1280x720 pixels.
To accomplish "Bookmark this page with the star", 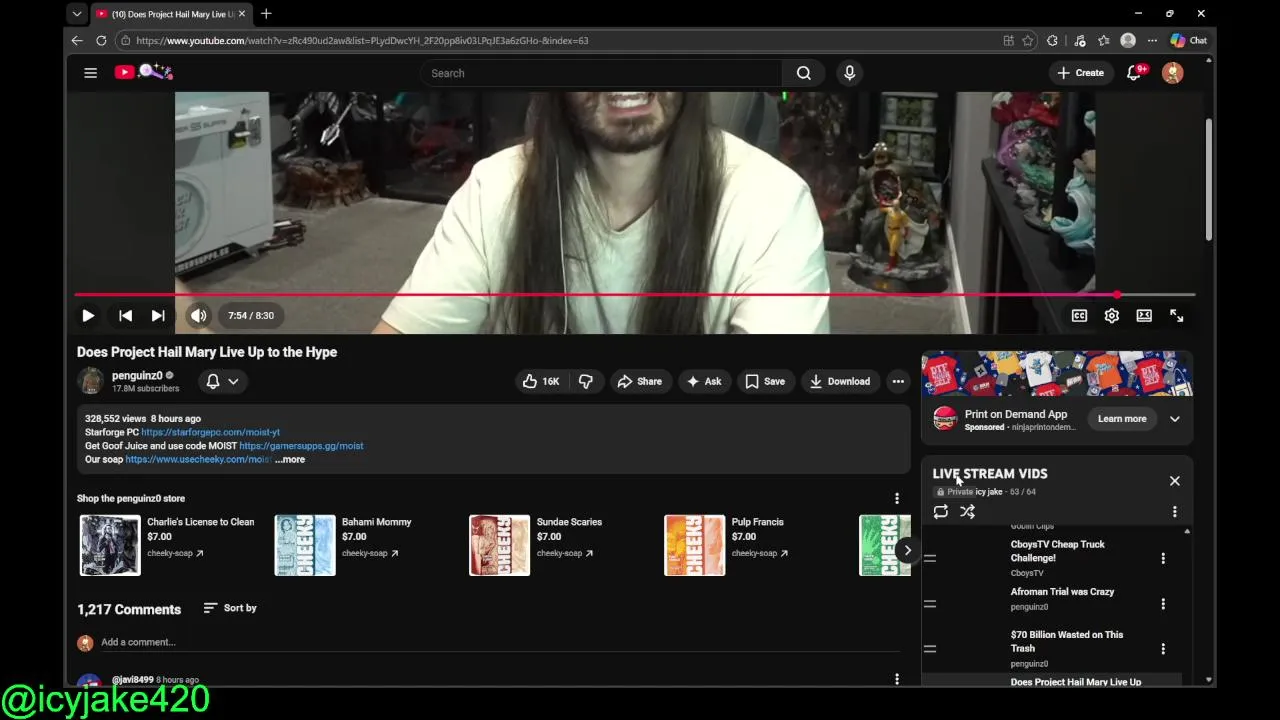I will tap(1027, 41).
